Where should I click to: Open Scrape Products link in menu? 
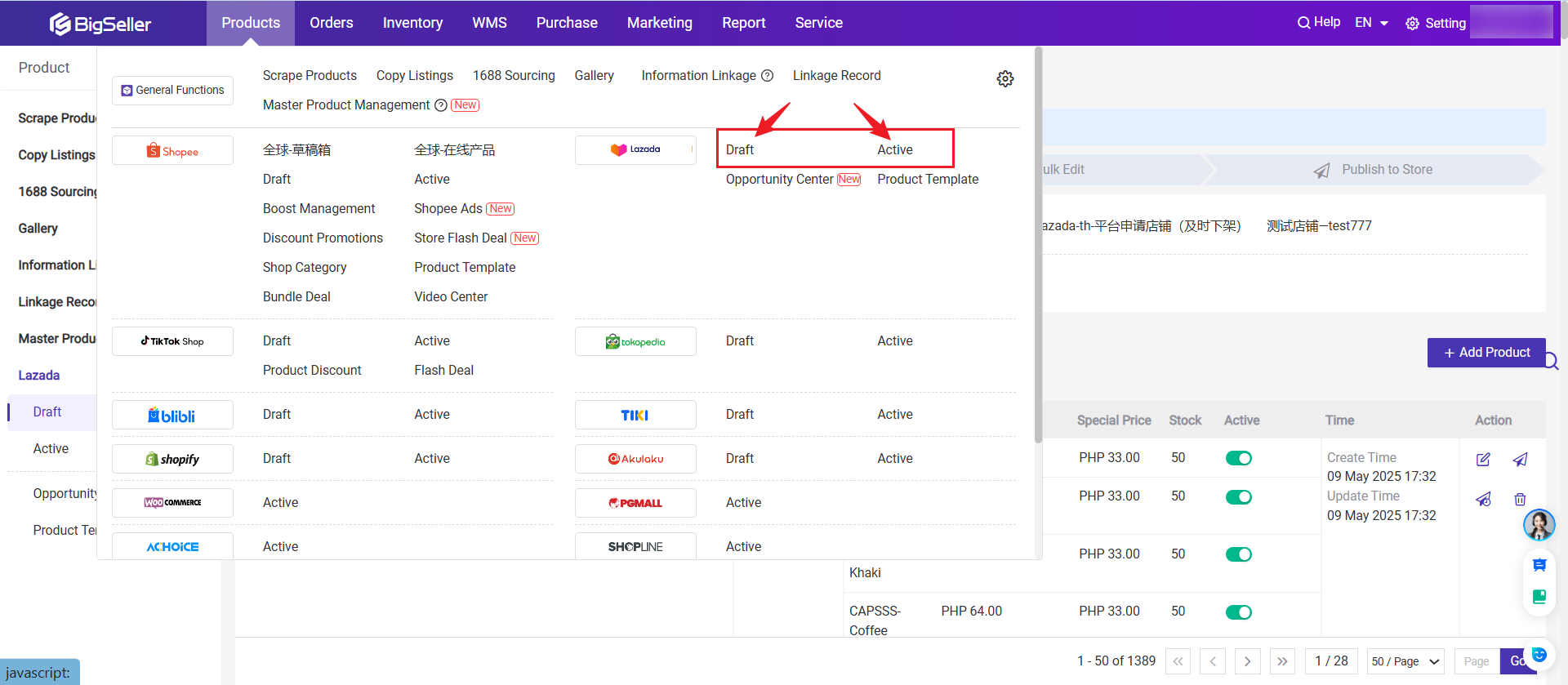point(310,76)
